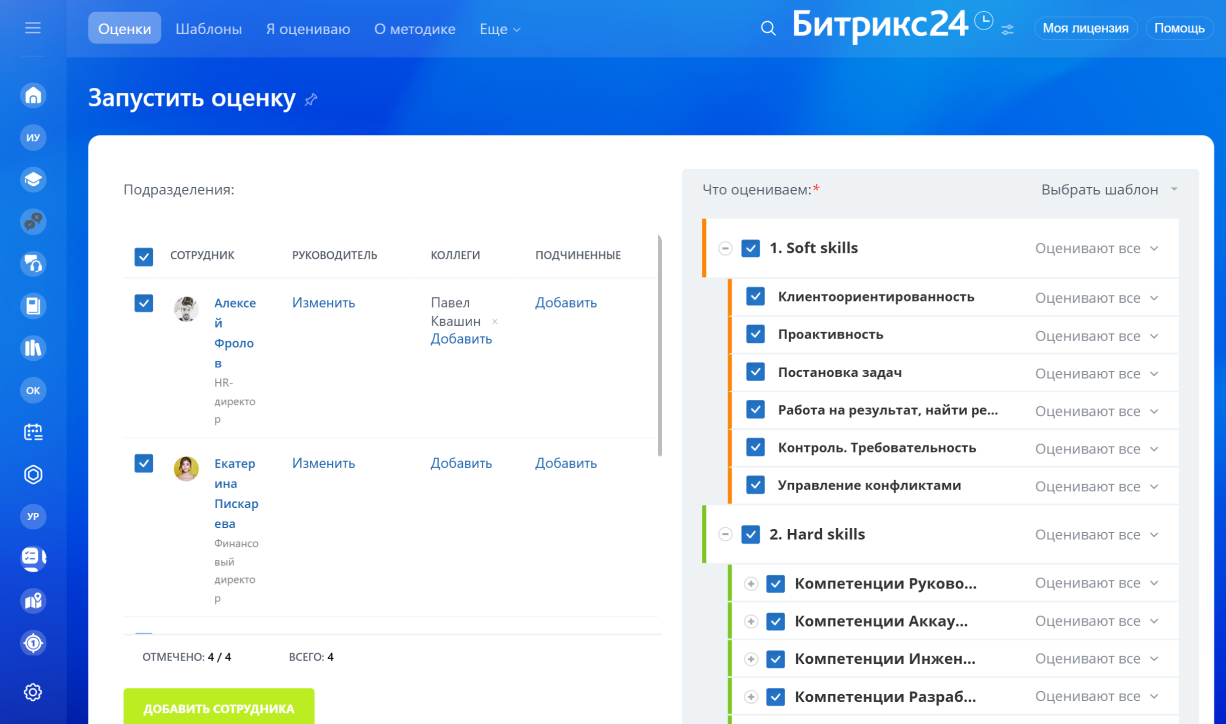Screen dimensions: 1226x724
Task: Open the map icon in sidebar
Action: [33, 601]
